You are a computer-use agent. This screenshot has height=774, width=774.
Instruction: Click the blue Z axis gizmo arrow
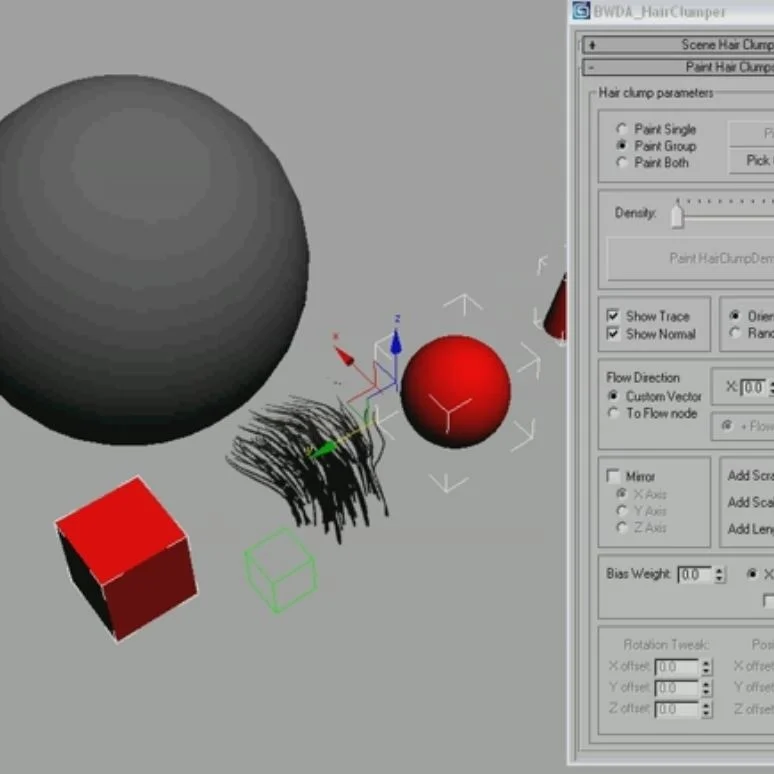coord(396,342)
